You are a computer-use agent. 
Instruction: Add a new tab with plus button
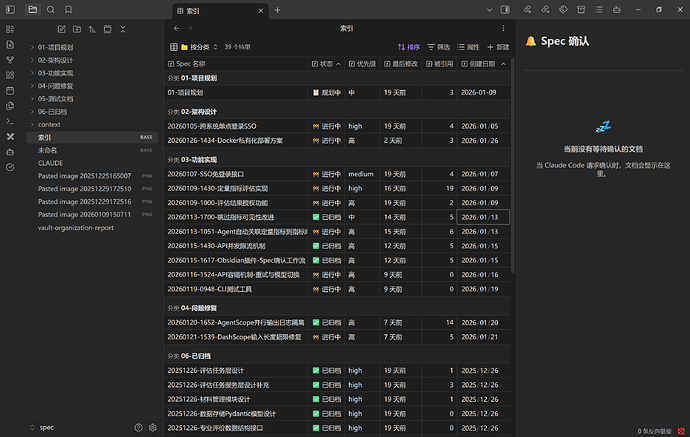(x=277, y=10)
